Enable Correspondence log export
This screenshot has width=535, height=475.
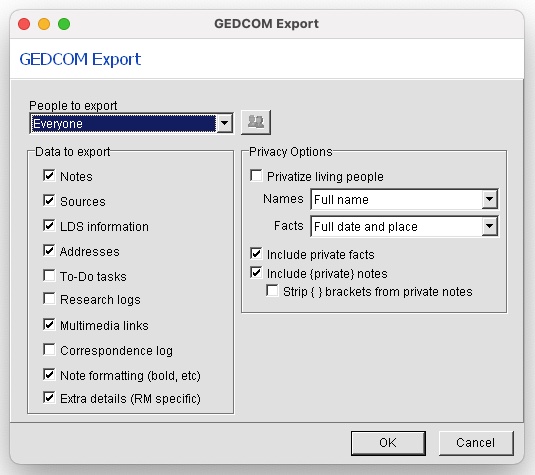49,349
